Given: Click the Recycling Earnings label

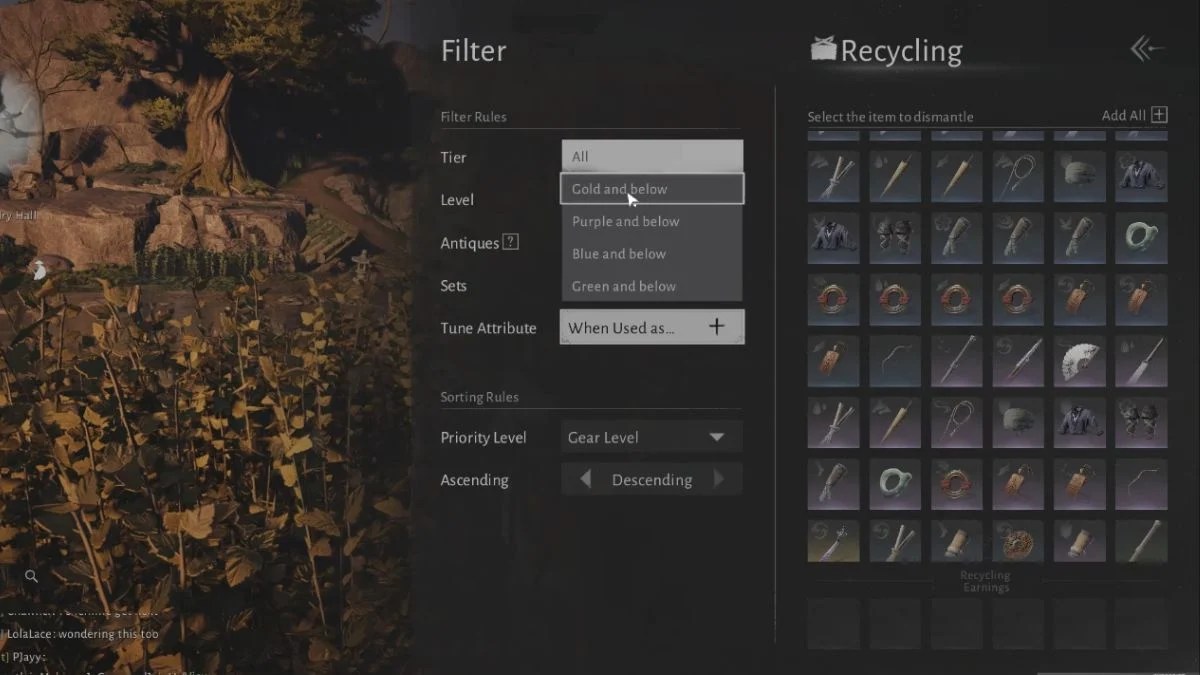Looking at the screenshot, I should [x=986, y=581].
